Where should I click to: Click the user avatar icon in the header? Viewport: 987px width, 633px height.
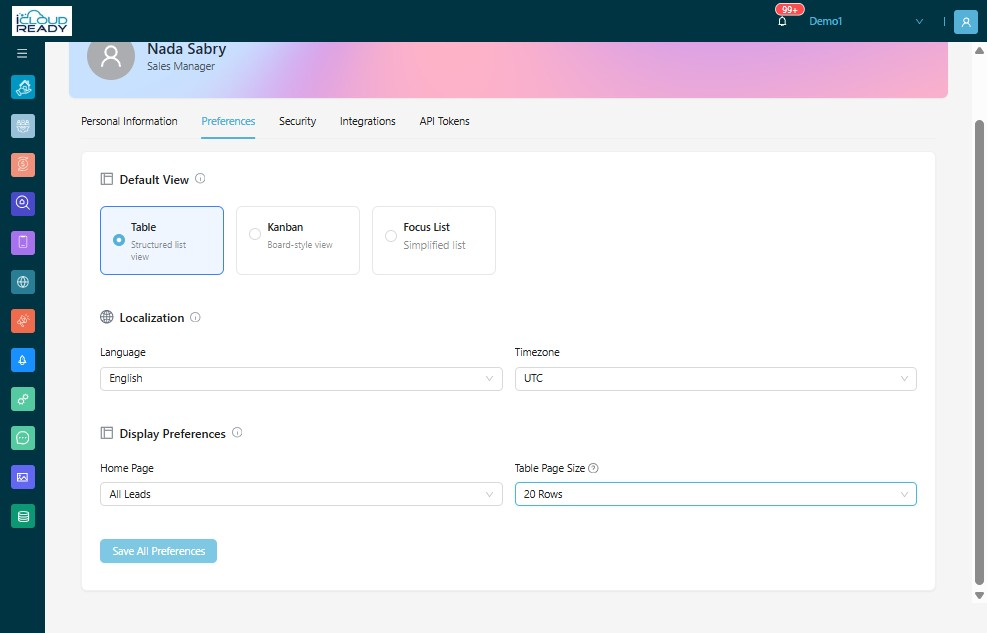click(x=966, y=21)
